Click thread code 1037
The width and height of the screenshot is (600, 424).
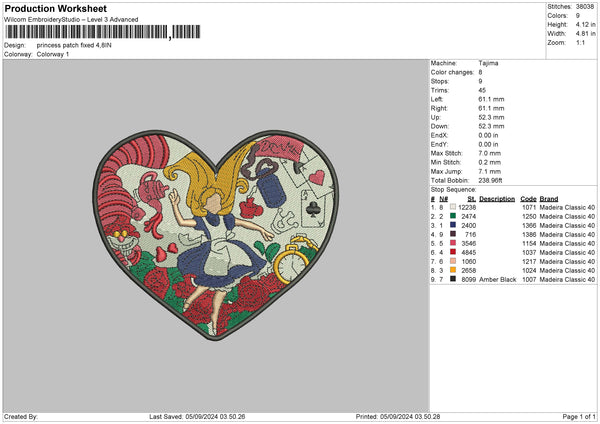coord(529,252)
